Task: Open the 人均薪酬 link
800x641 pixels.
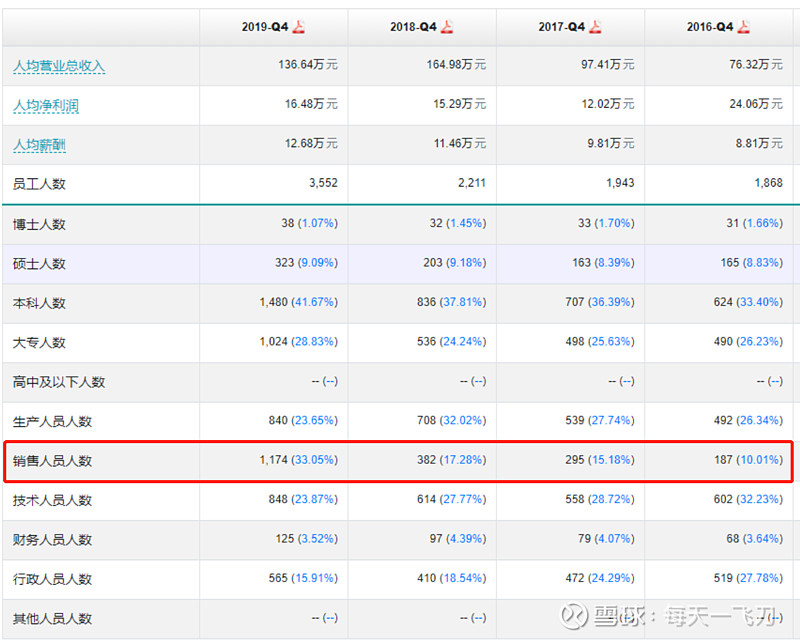Action: pos(39,145)
